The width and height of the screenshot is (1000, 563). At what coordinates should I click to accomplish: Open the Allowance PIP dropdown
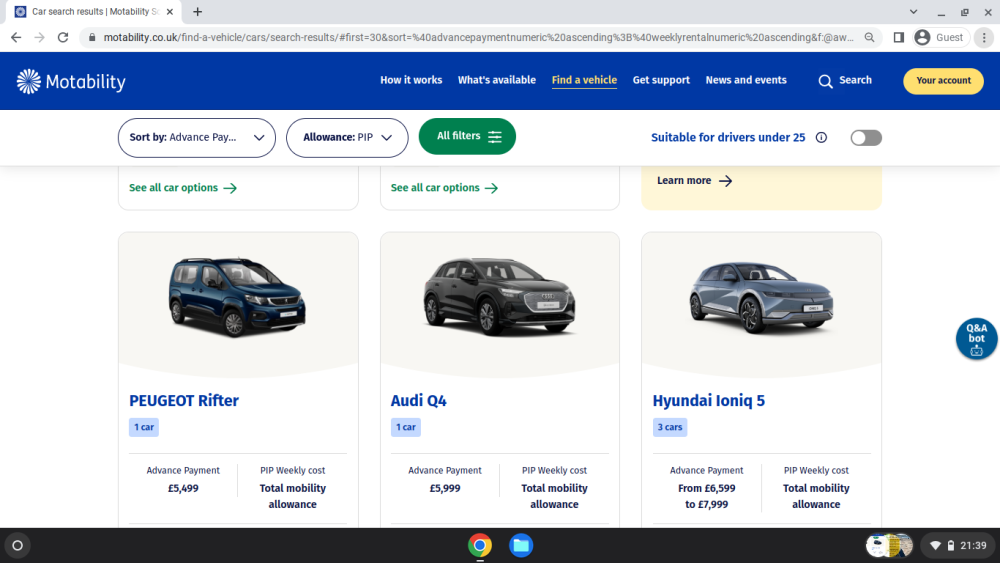point(347,138)
